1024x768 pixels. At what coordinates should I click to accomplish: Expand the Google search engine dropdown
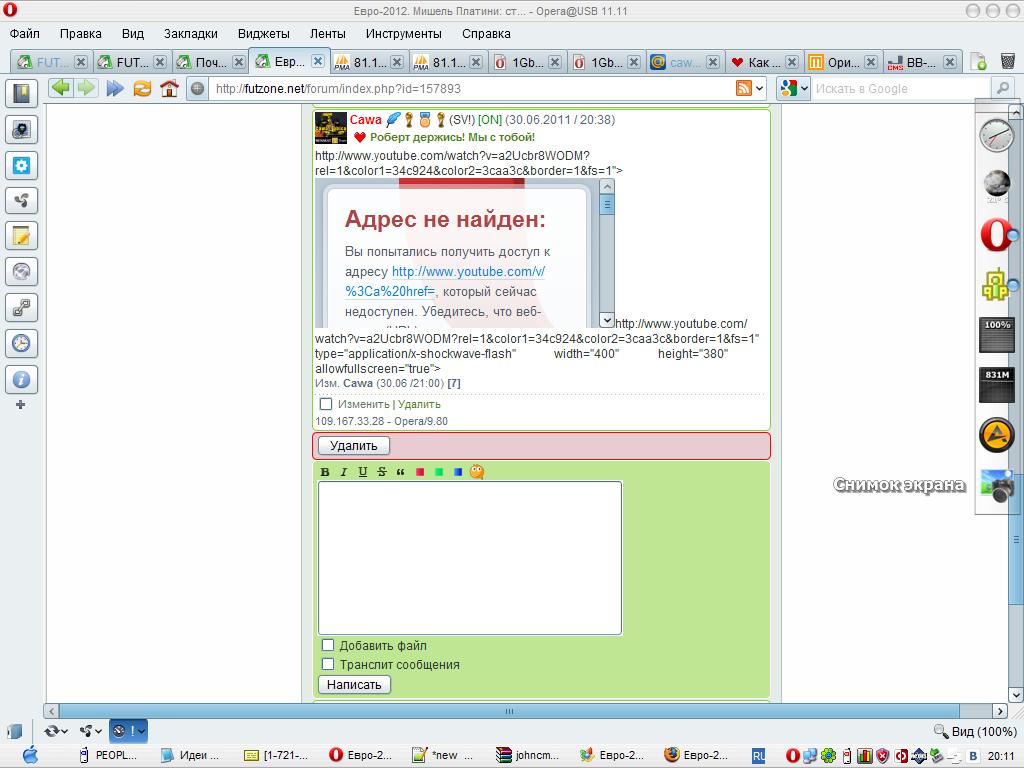794,88
